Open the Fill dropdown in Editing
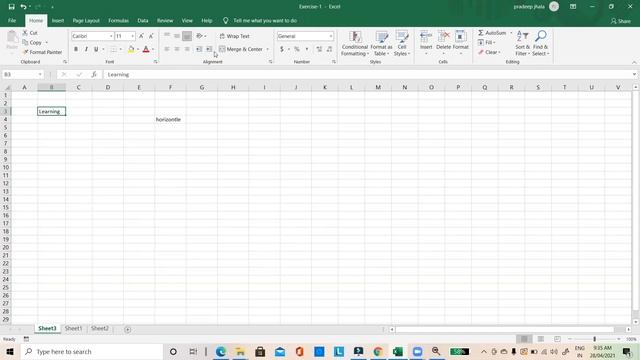Screen dimensions: 640x360 click(487, 42)
